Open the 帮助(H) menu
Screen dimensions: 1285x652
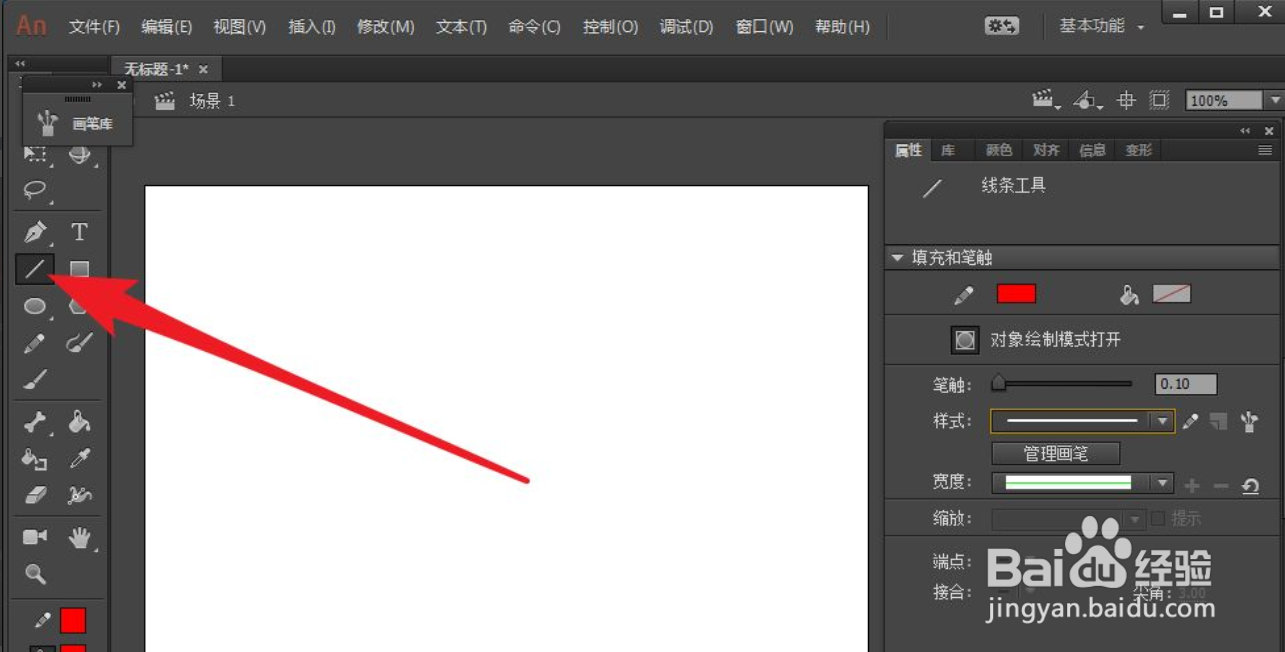pos(842,27)
